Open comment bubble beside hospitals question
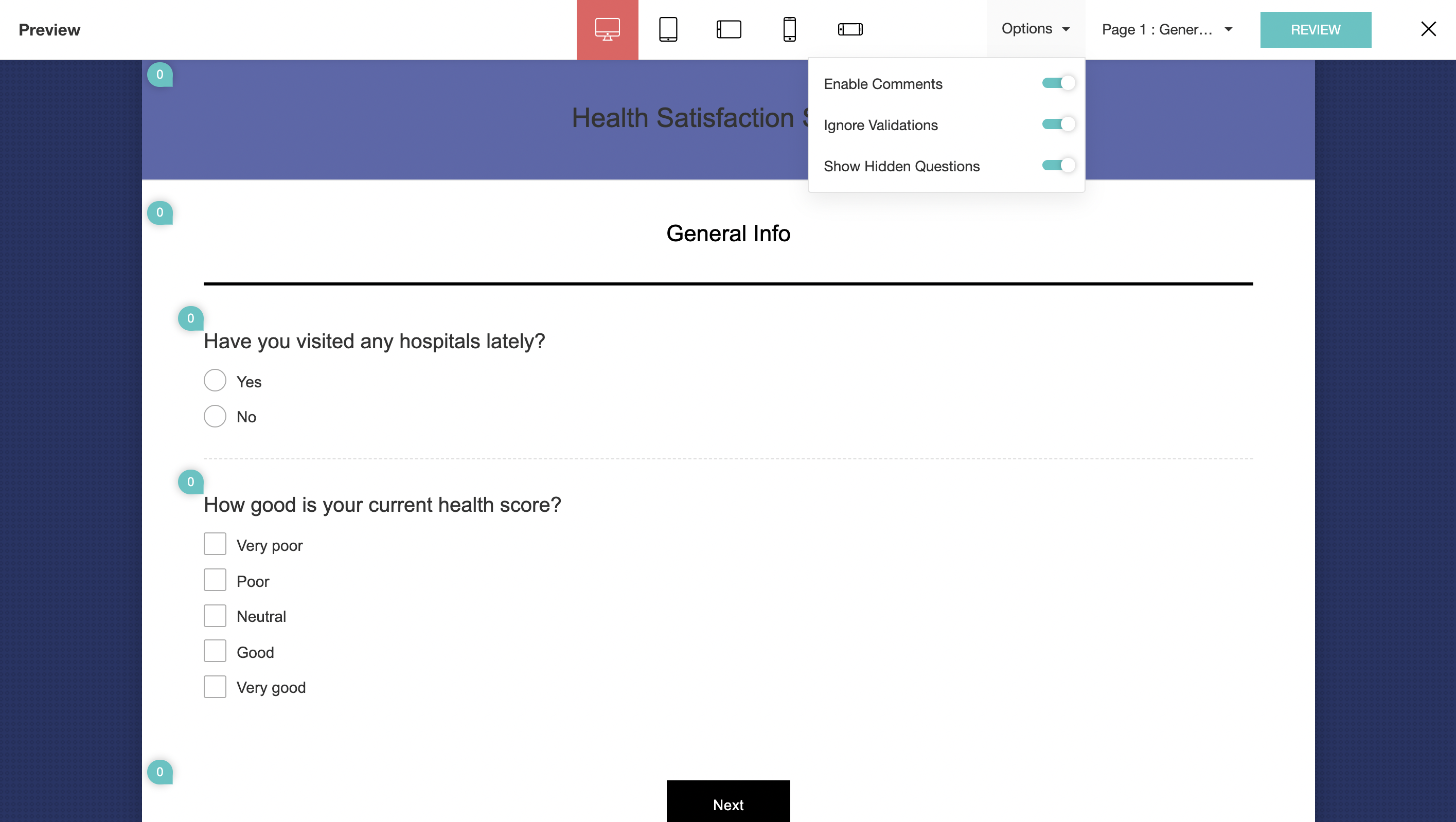 (x=190, y=318)
